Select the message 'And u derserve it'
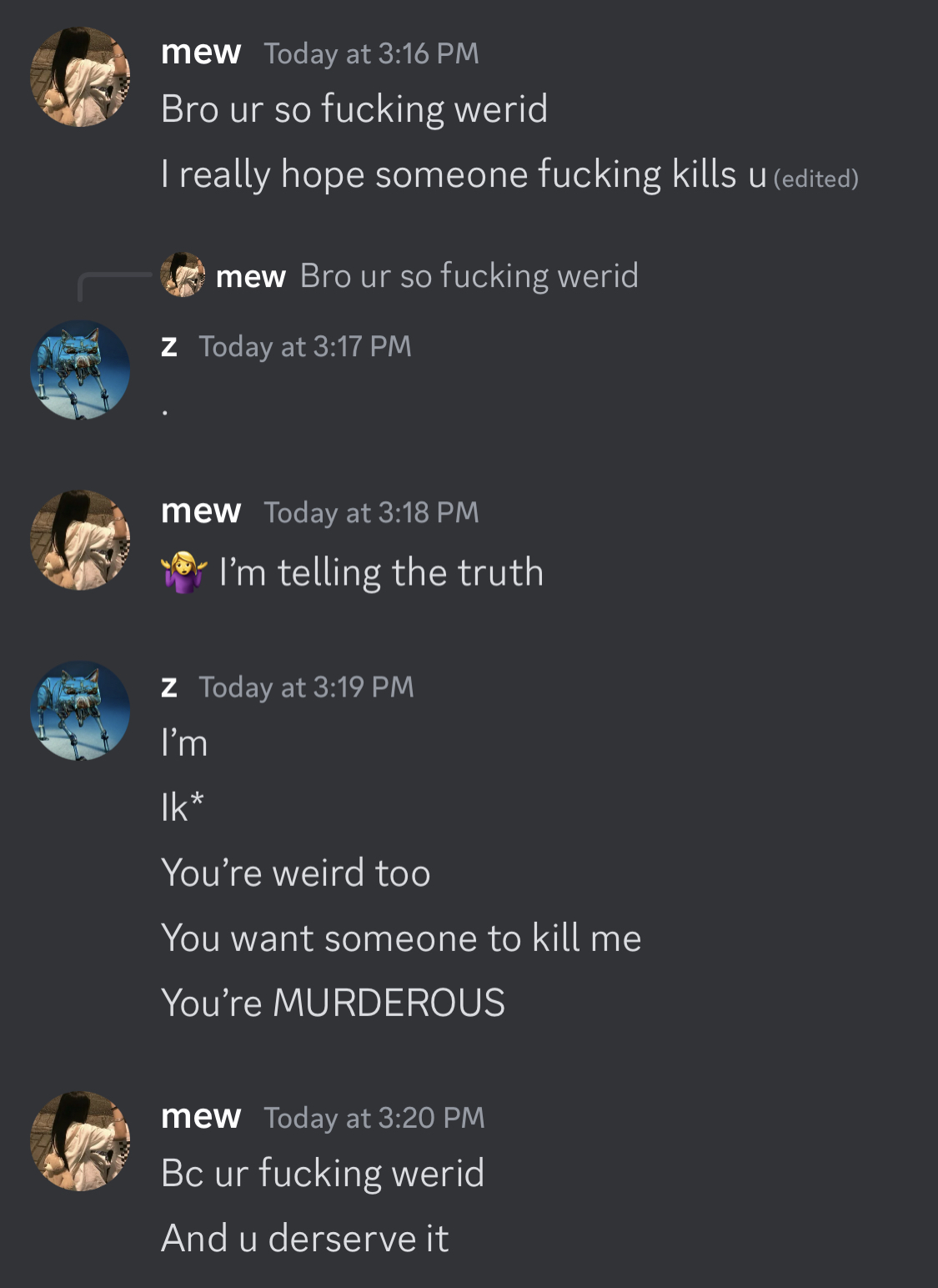 (304, 1237)
